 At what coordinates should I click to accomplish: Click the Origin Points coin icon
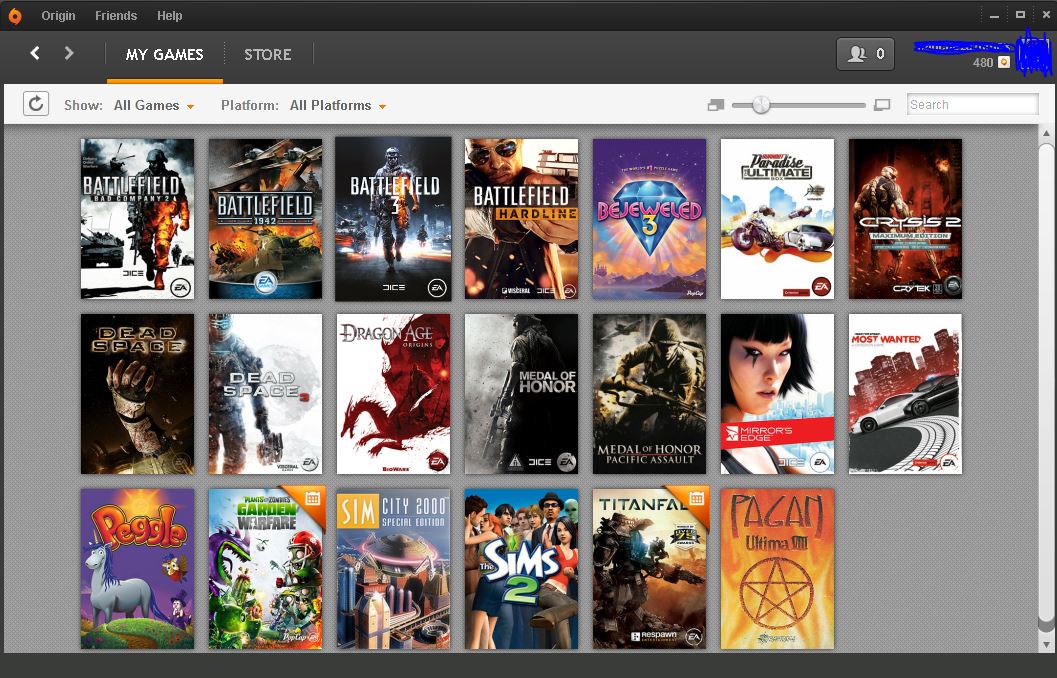tap(1004, 62)
